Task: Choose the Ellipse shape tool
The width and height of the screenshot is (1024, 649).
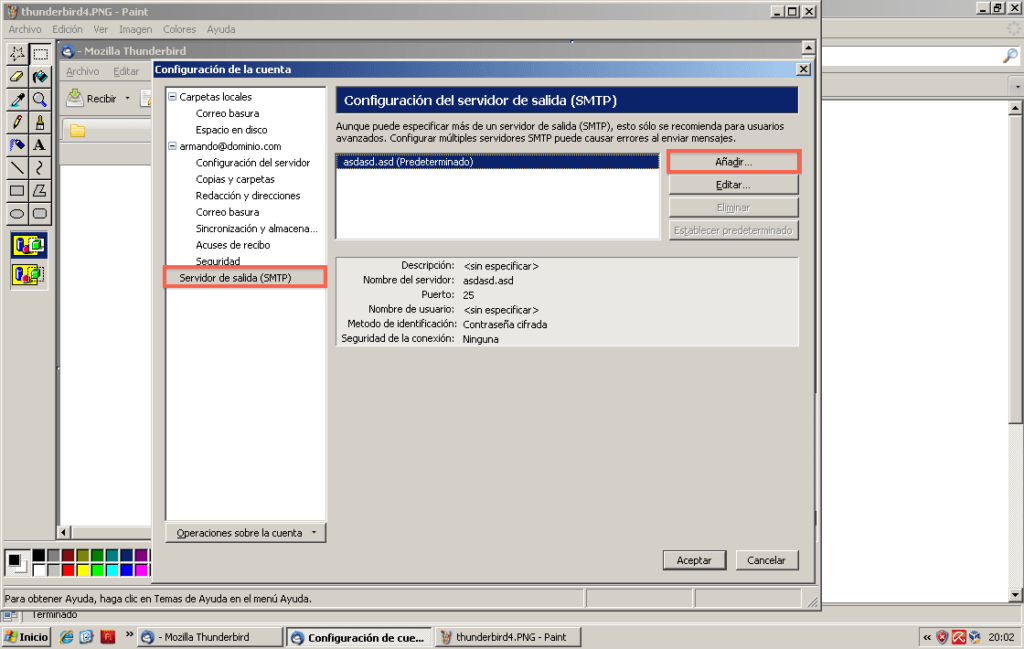Action: 17,213
